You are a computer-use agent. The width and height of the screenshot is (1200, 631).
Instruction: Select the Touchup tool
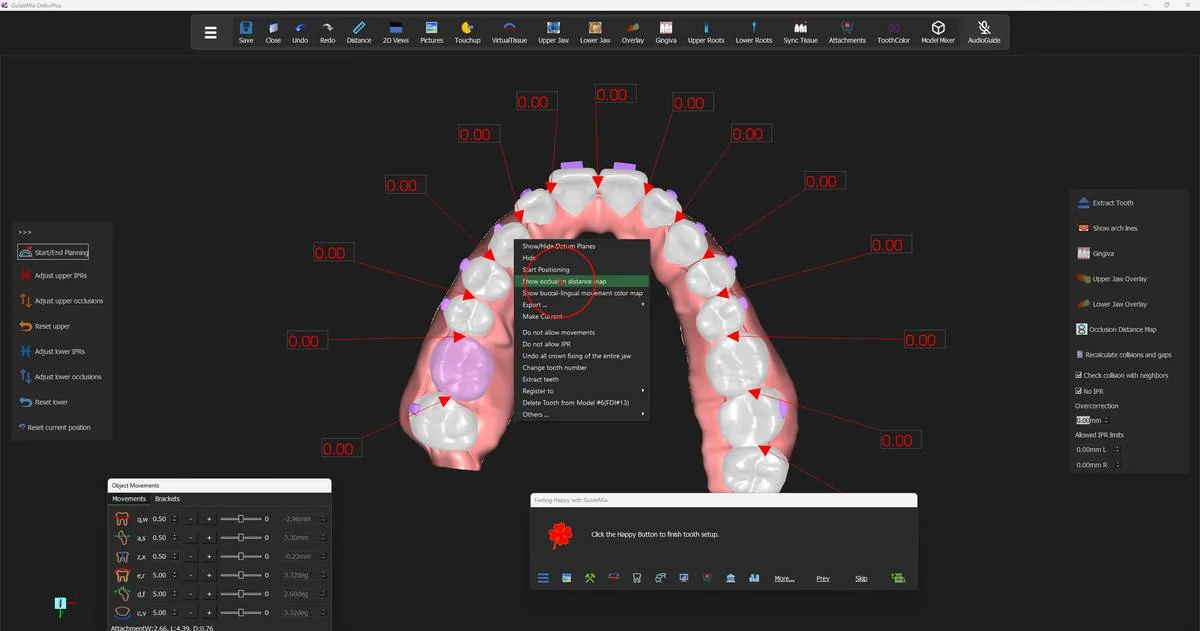(x=467, y=32)
